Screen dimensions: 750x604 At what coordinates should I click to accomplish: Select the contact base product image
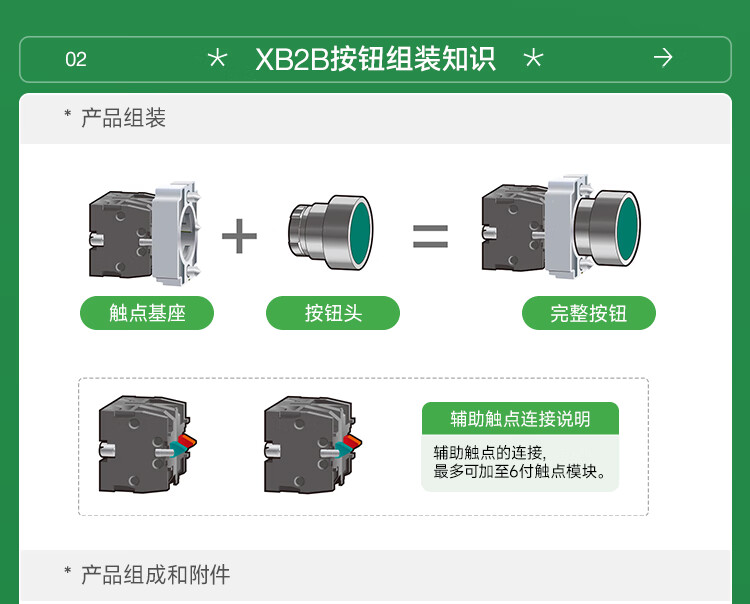pos(145,233)
